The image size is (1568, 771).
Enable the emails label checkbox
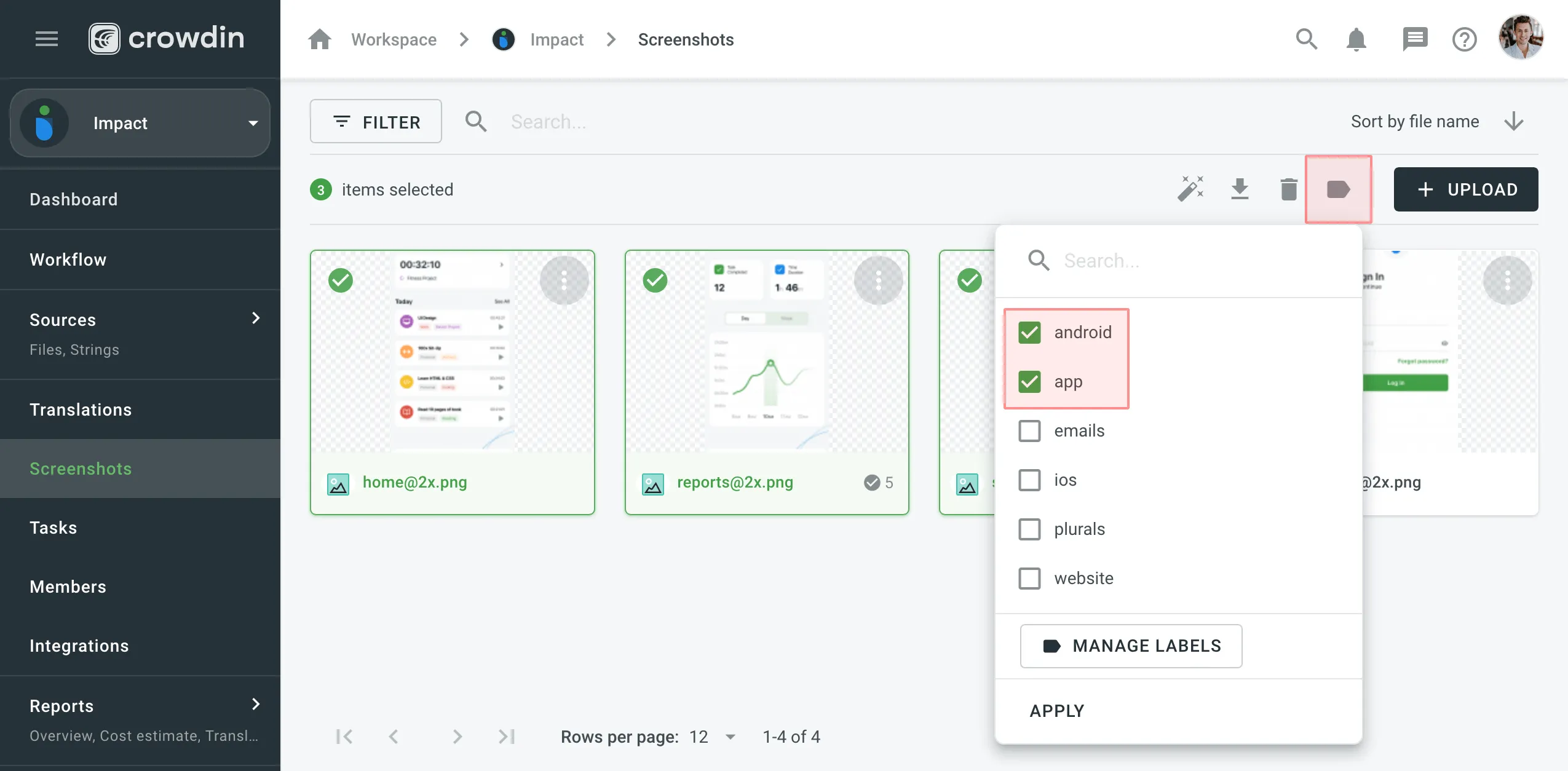1029,430
